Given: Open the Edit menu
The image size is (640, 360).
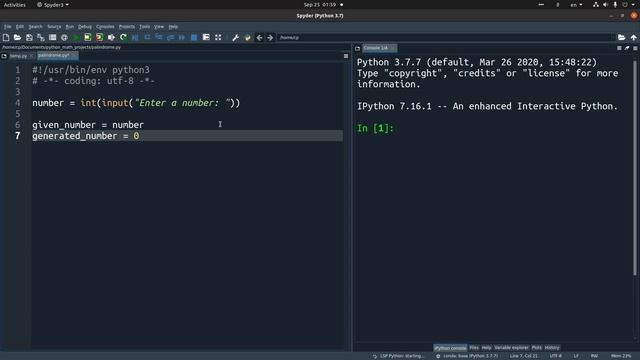Looking at the screenshot, I should tap(20, 27).
